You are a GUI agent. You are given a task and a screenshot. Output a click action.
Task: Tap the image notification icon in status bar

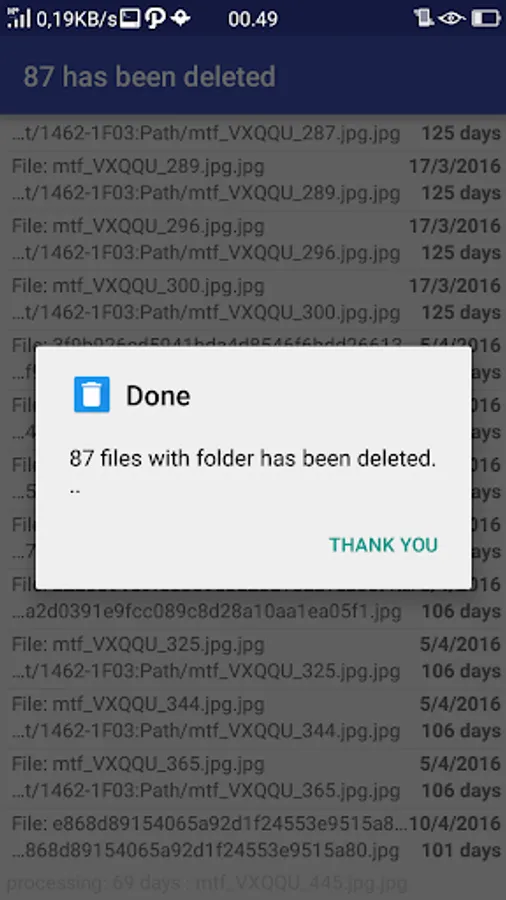point(130,18)
